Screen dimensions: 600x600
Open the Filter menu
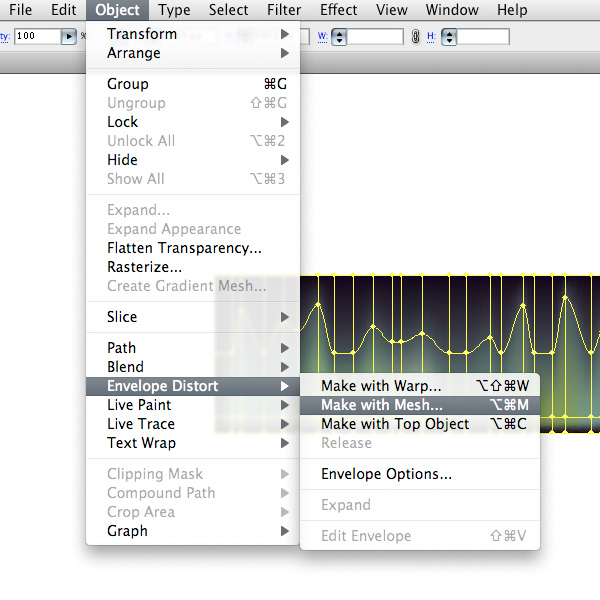(x=284, y=10)
